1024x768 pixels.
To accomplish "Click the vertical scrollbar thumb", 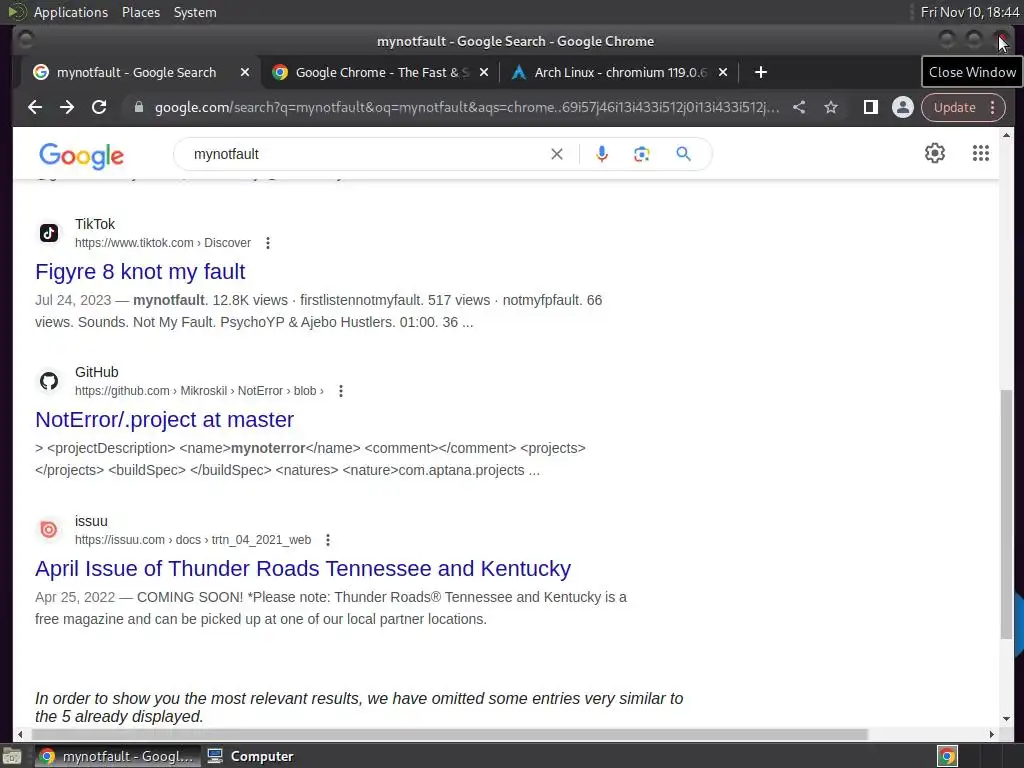I will [x=1006, y=514].
